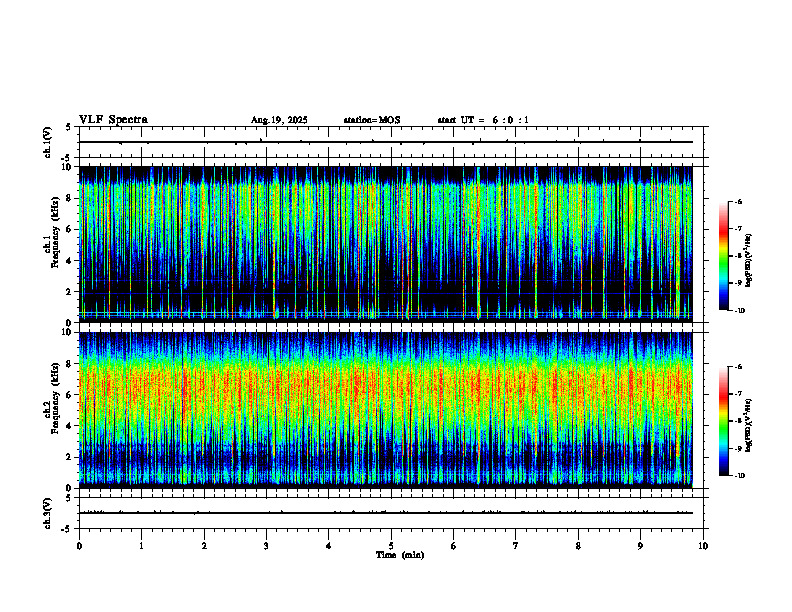Click the time axis tick label "9"

click(x=640, y=546)
